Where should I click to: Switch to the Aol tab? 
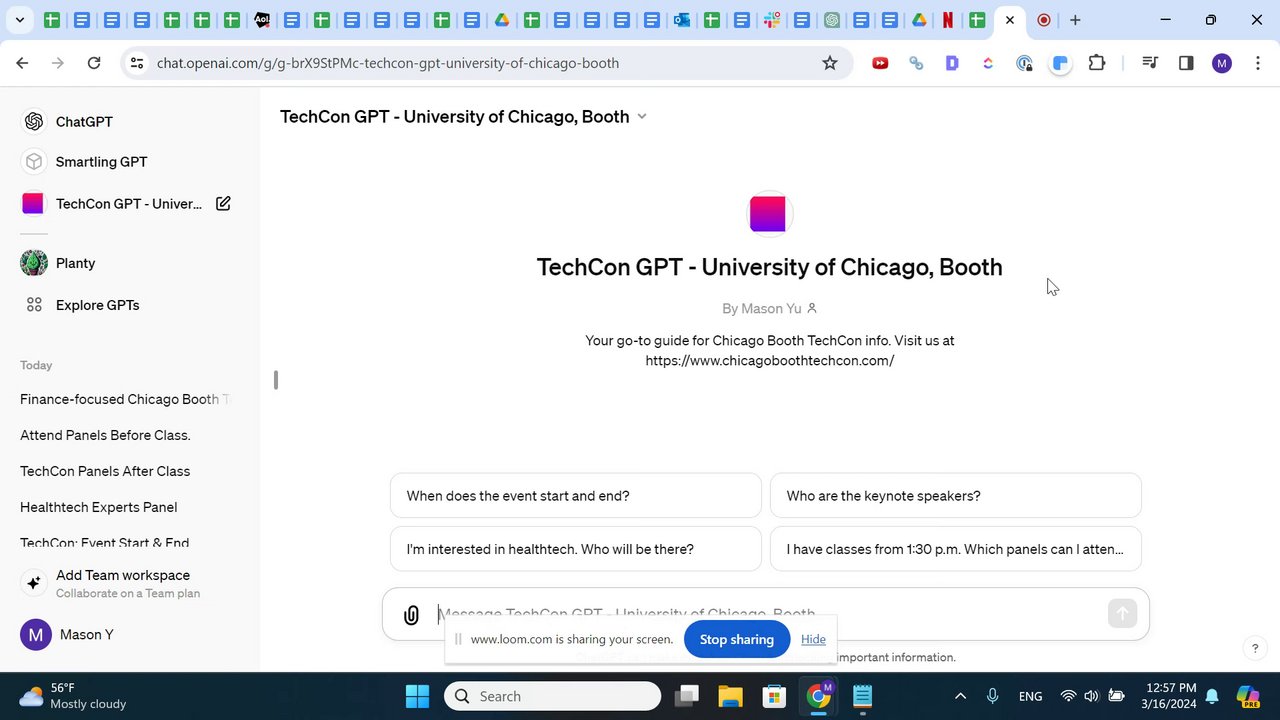[262, 20]
